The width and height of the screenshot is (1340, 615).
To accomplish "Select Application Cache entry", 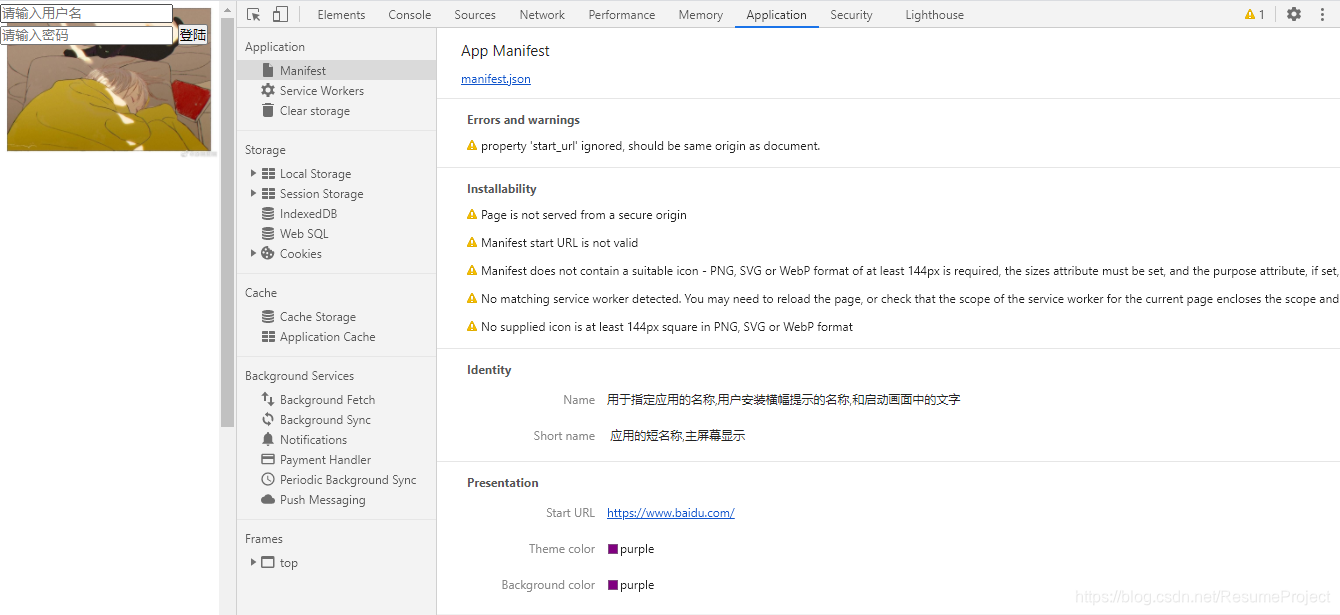I will [328, 336].
